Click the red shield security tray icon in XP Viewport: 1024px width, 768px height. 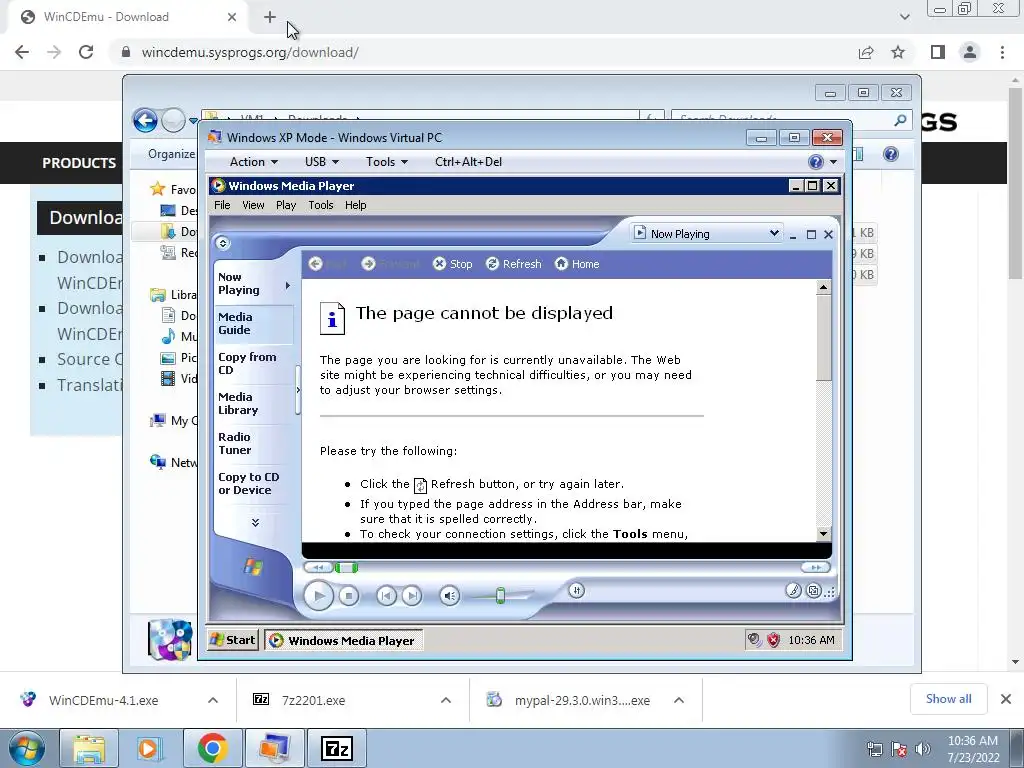774,640
